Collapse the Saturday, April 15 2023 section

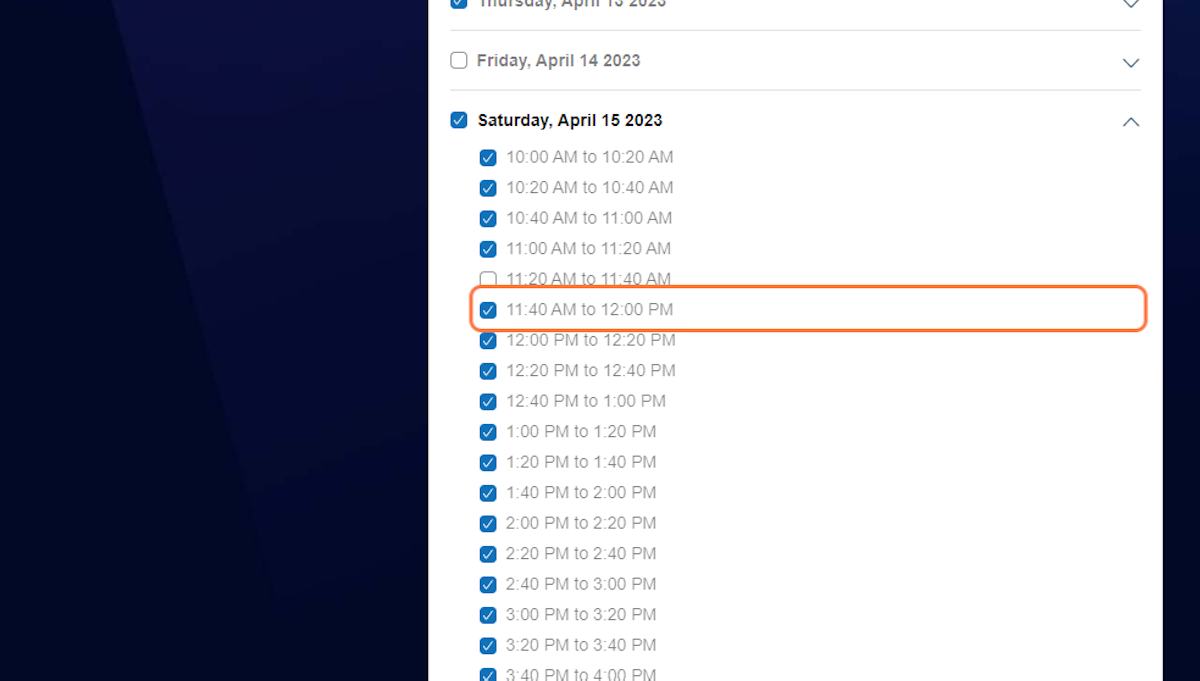pos(1130,121)
